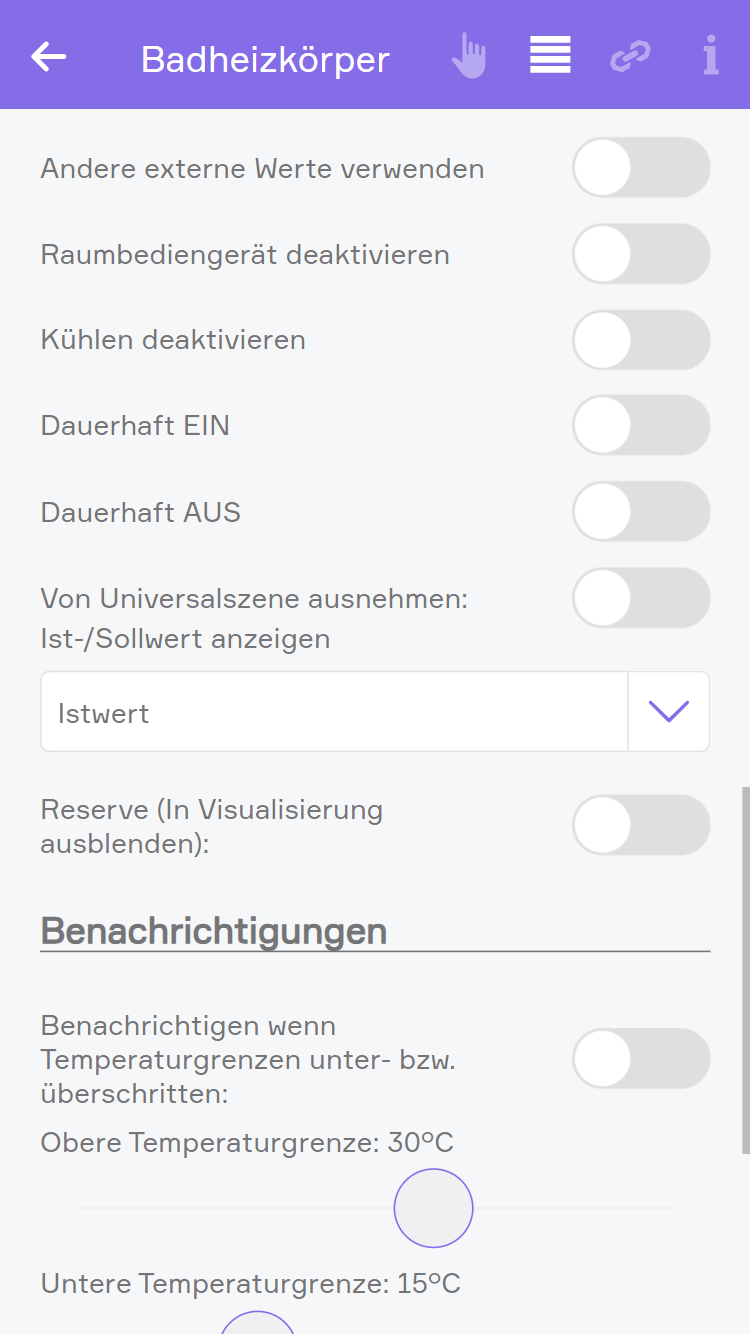The image size is (750, 1334).
Task: Click the Obere Temperaturgrenze slider handle
Action: point(433,1208)
